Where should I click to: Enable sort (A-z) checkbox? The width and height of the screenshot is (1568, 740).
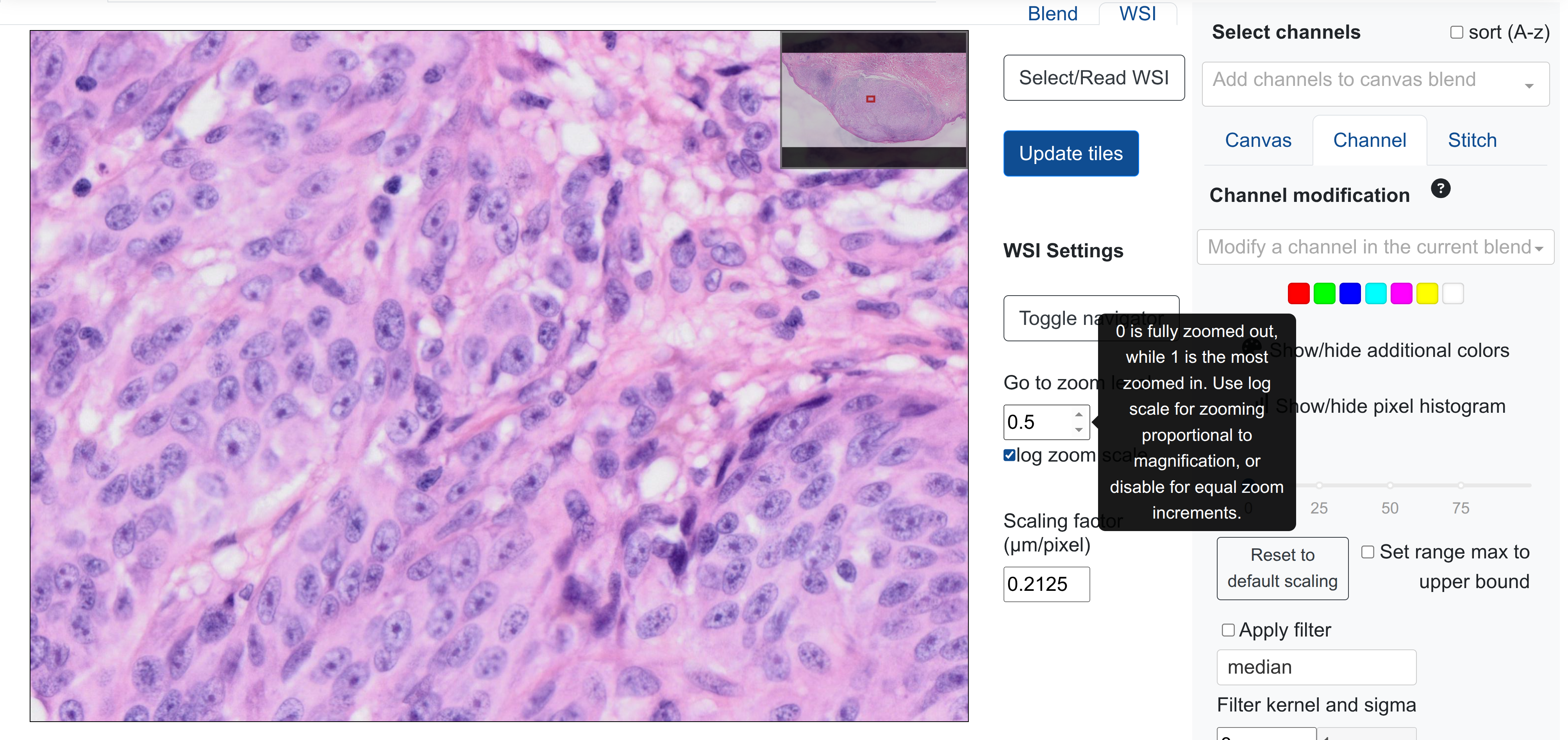coord(1456,32)
